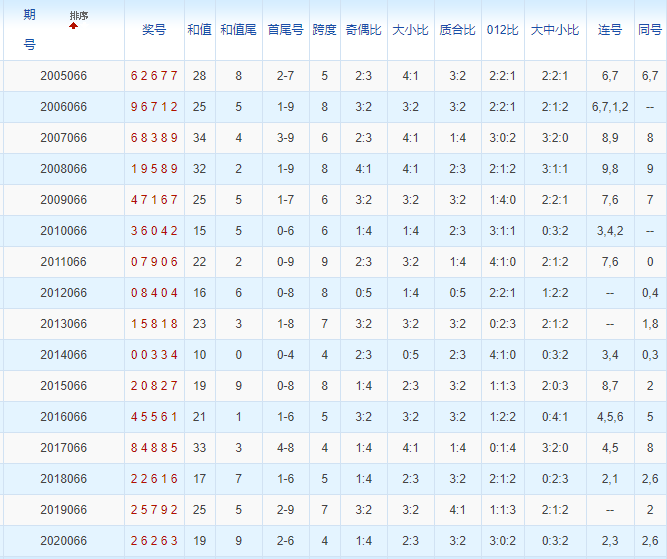
Task: Select winning number 4 7 1 6 7
Action: coord(154,200)
